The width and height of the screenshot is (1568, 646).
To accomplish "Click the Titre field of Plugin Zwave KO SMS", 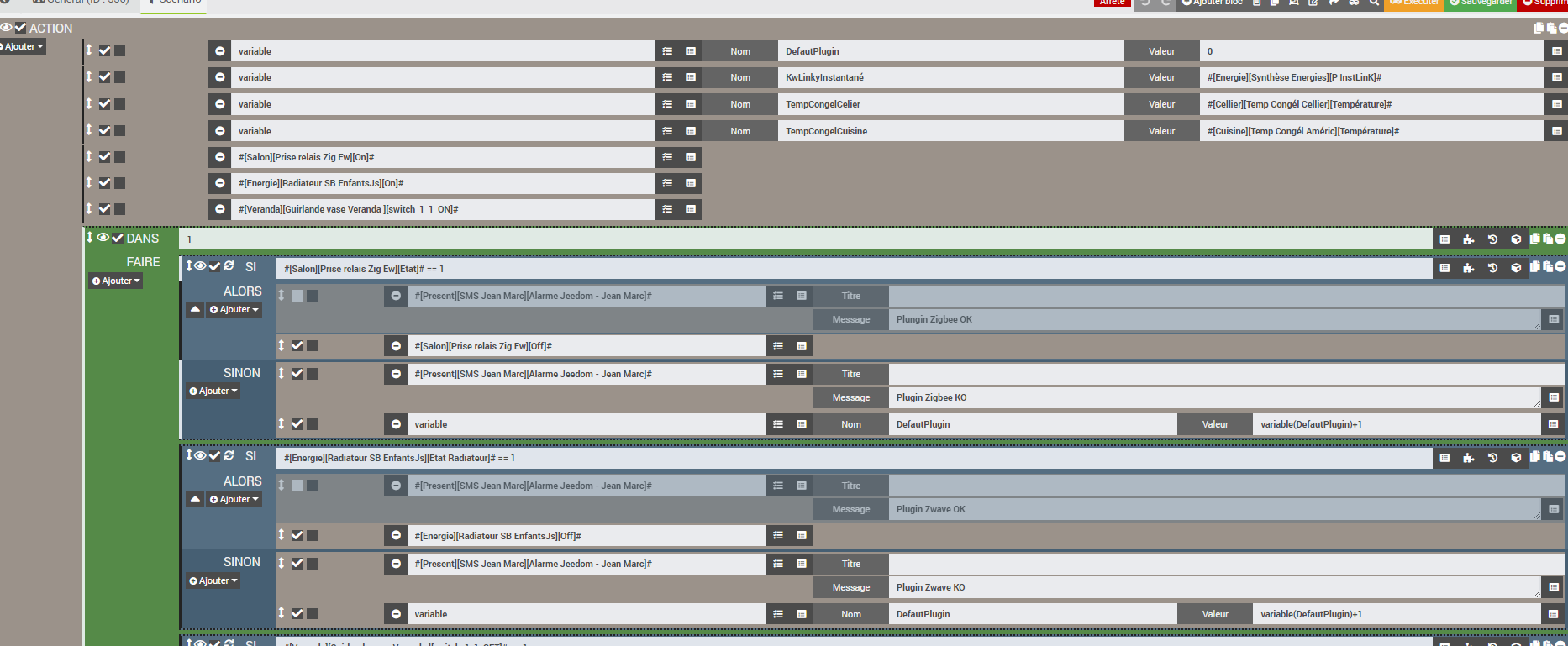I will coord(1227,564).
